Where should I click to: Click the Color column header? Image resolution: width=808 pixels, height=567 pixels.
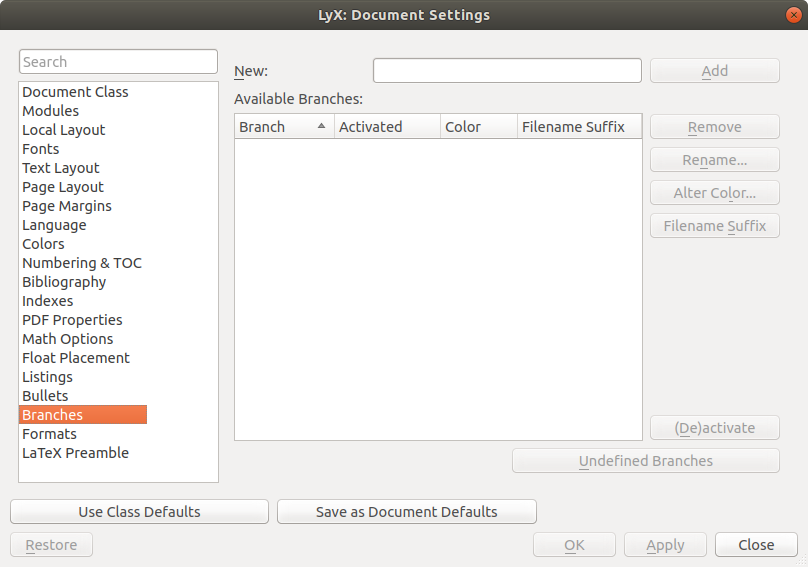[478, 127]
